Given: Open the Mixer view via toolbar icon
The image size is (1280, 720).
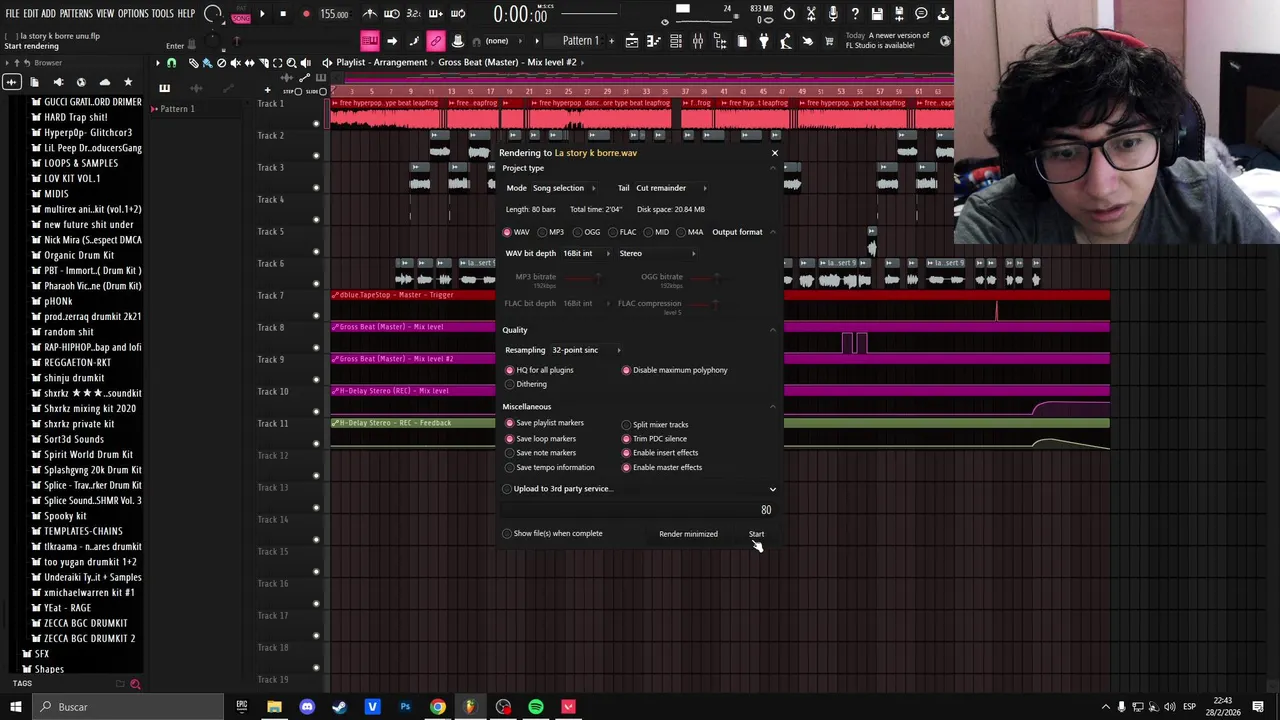Looking at the screenshot, I should 698,41.
